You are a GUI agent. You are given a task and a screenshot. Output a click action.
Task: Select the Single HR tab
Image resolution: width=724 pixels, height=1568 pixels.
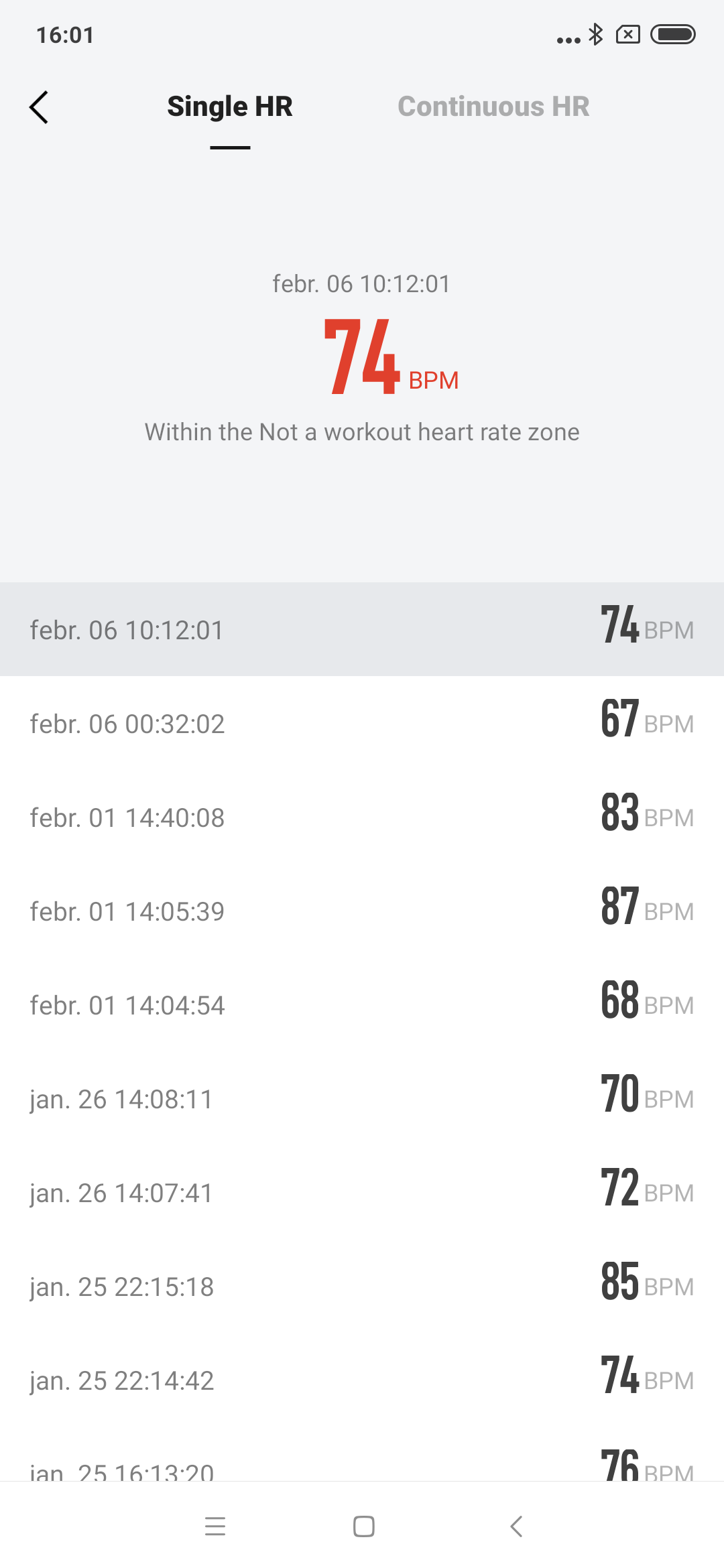229,107
